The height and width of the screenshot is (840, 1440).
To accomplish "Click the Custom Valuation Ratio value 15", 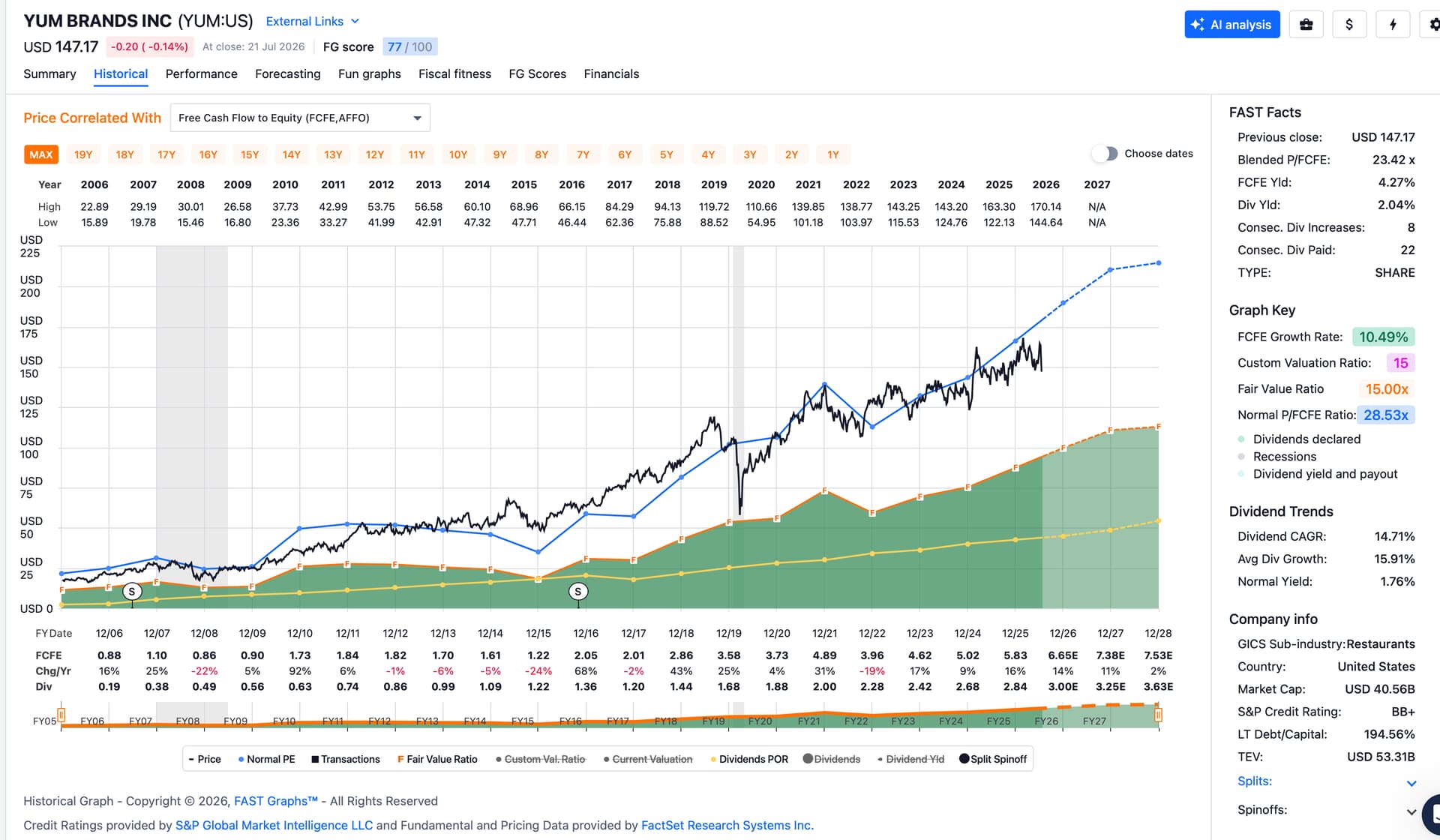I will coord(1400,363).
